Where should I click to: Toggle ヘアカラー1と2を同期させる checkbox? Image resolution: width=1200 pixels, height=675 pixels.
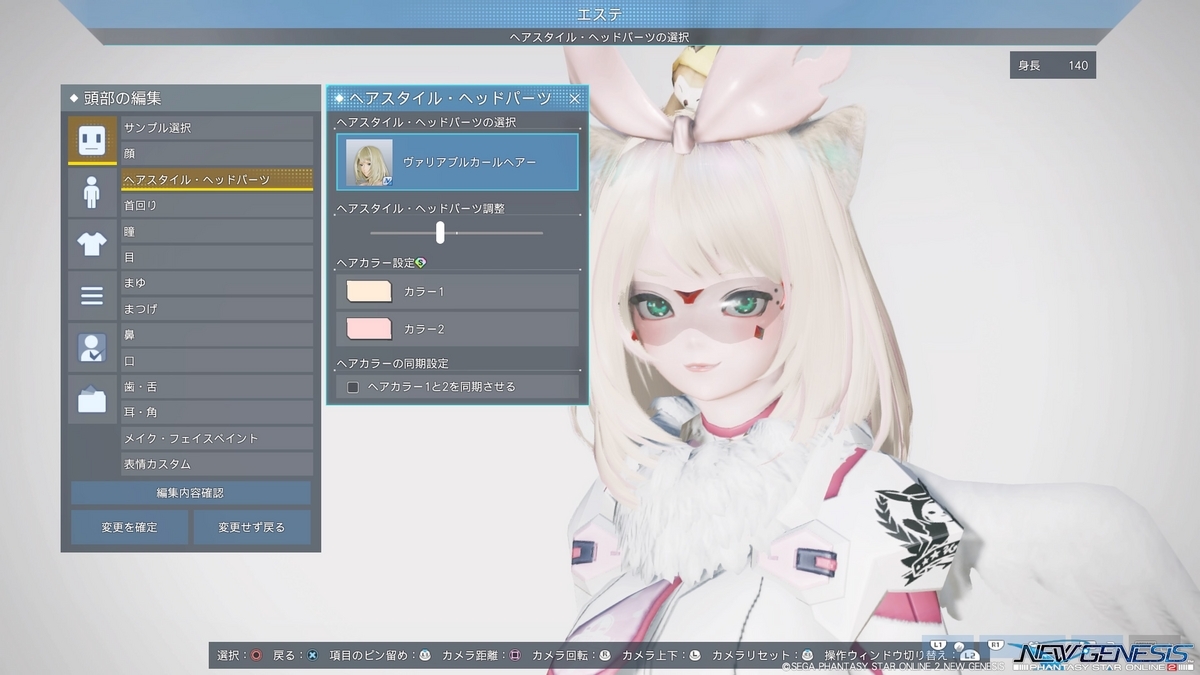(353, 387)
